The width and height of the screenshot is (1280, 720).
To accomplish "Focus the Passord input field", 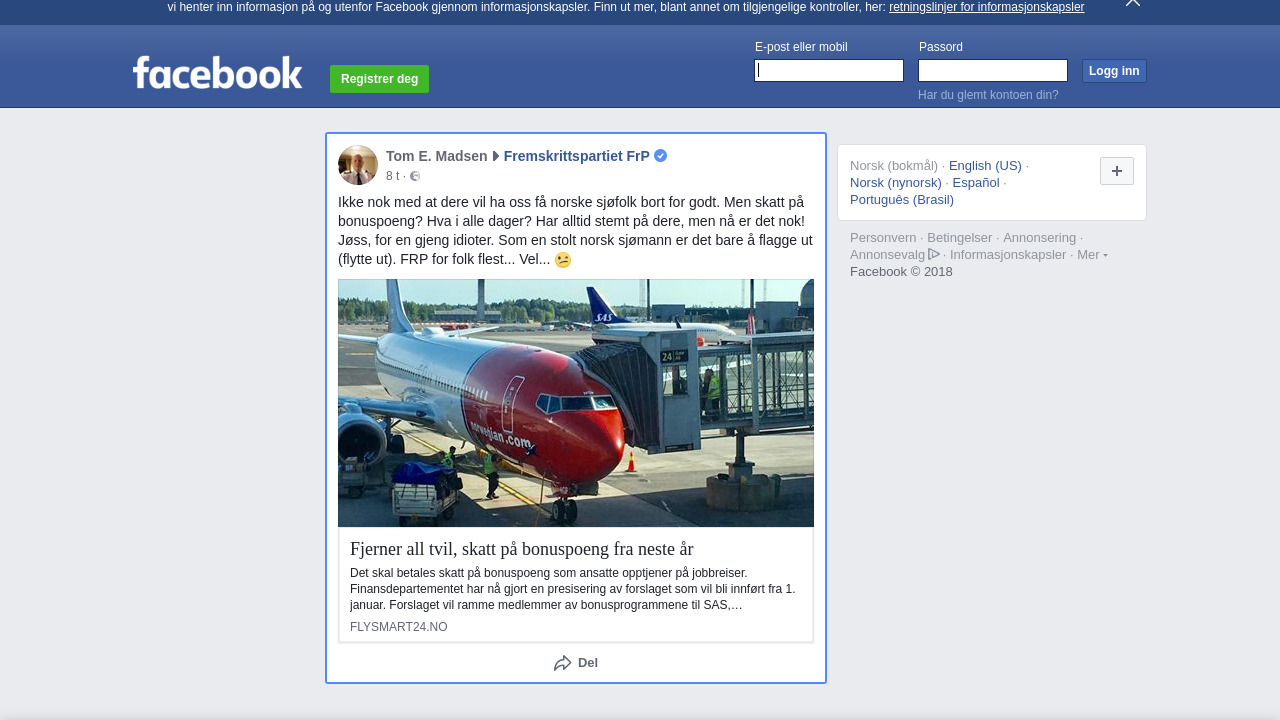I will 993,70.
